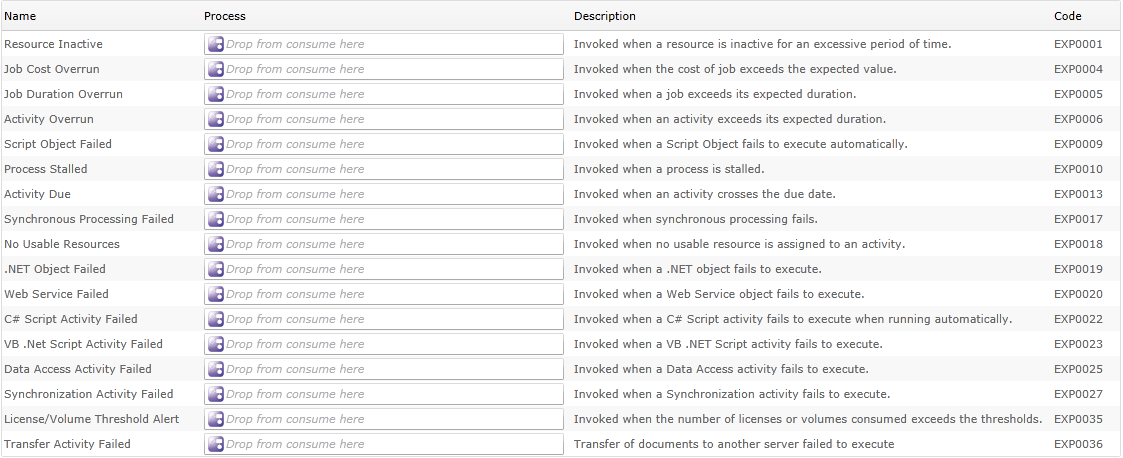This screenshot has width=1123, height=458.
Task: Click the process icon for Web Service Failed
Action: pos(215,294)
